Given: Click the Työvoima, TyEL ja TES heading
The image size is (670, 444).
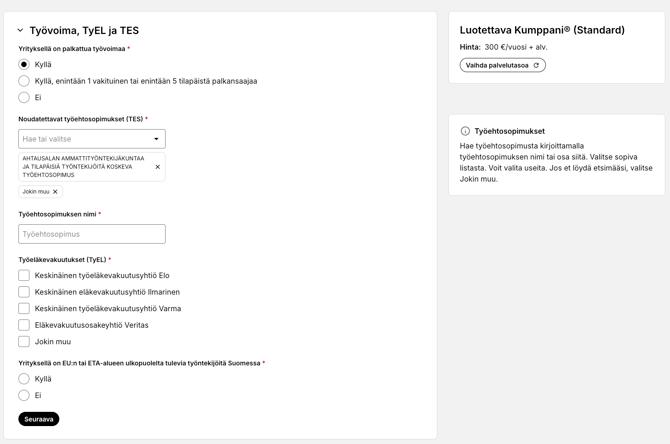Looking at the screenshot, I should coord(84,30).
